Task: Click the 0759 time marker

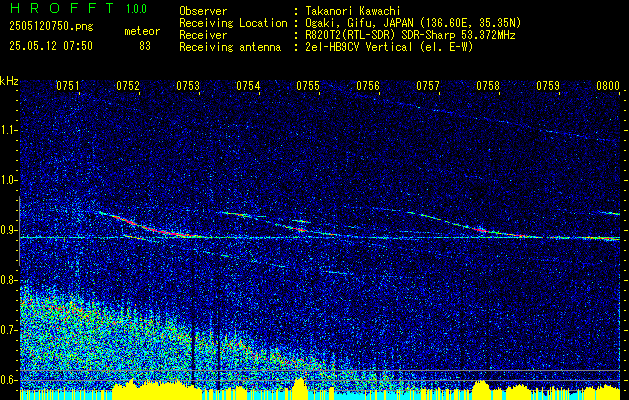Action: (548, 86)
